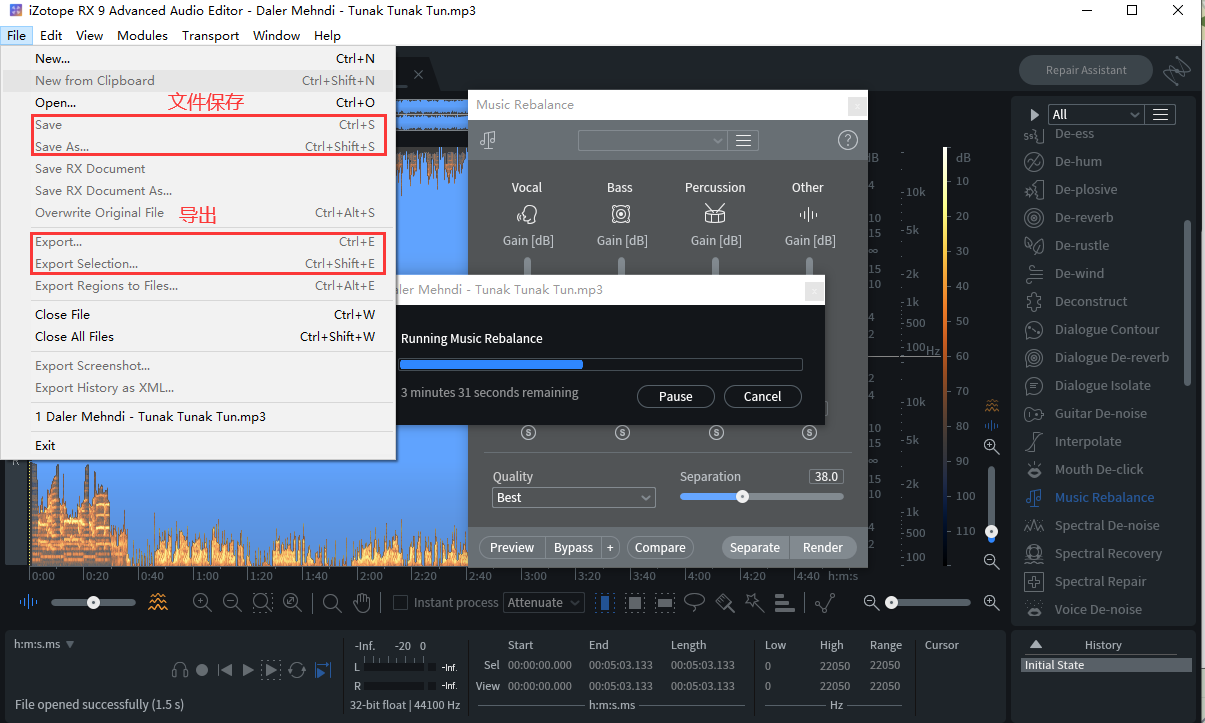
Task: Pause the Music Rebalance processing
Action: click(676, 396)
